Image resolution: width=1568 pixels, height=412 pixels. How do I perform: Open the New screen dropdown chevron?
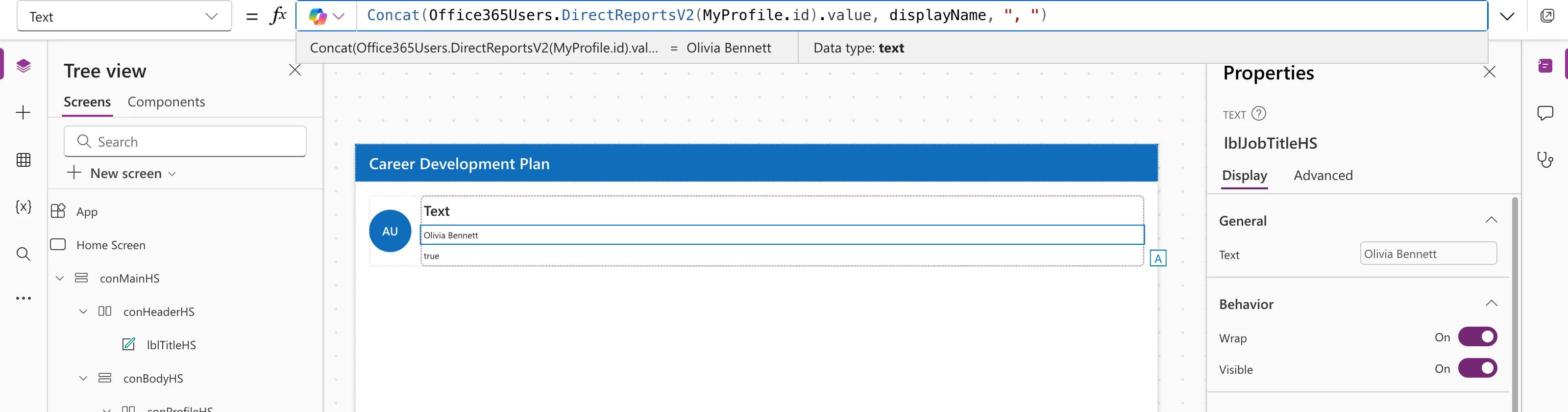(x=172, y=174)
